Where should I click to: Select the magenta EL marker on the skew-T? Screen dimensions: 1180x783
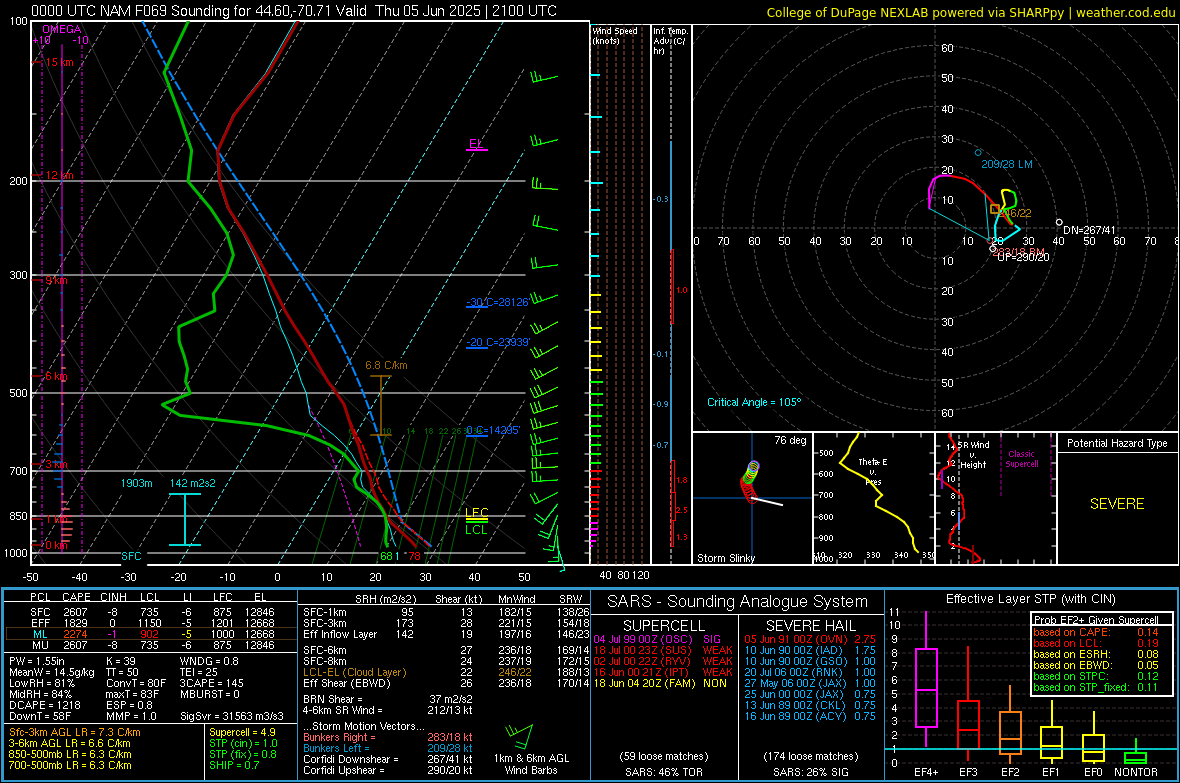coord(476,144)
